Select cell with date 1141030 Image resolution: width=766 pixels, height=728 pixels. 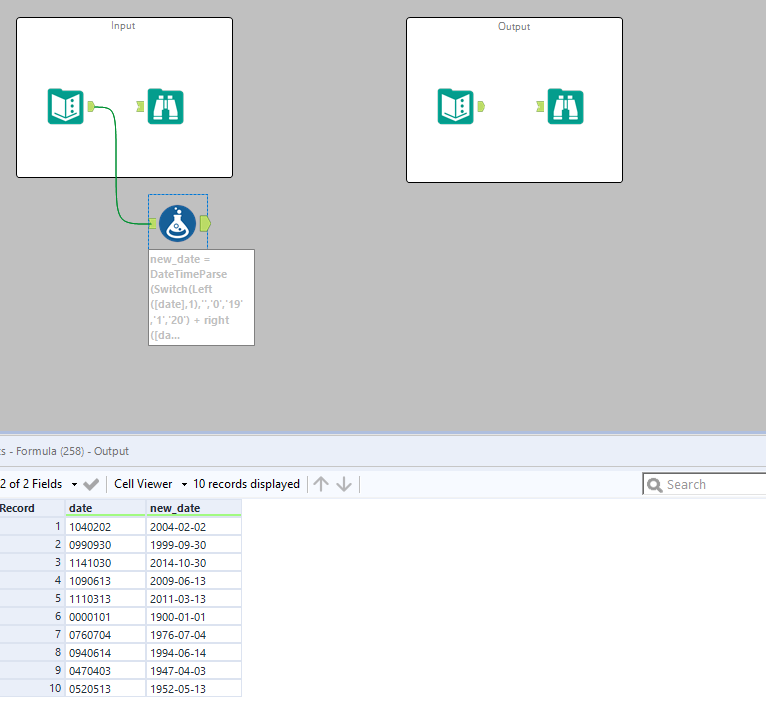pyautogui.click(x=106, y=563)
